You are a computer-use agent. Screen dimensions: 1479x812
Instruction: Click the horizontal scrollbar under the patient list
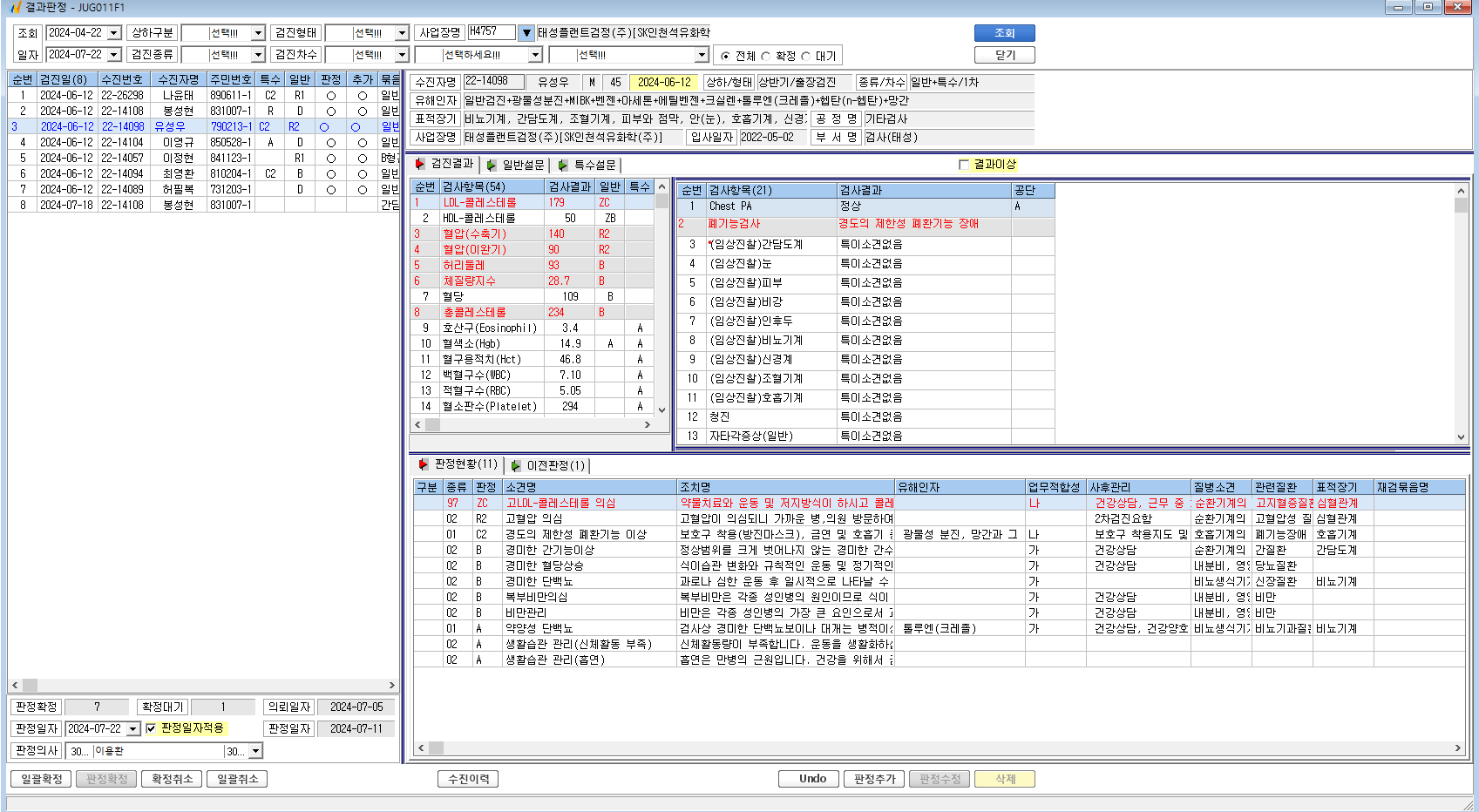pyautogui.click(x=203, y=686)
